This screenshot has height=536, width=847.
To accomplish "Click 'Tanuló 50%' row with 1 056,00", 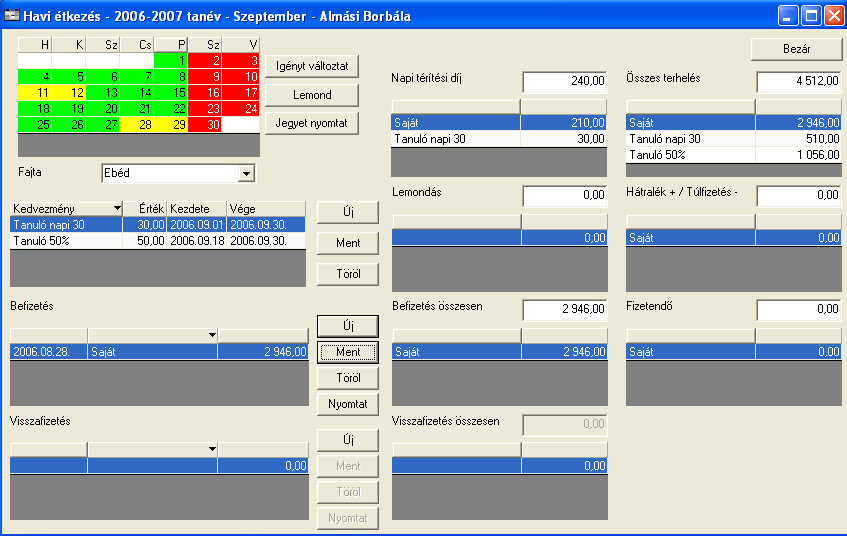I will pyautogui.click(x=734, y=155).
